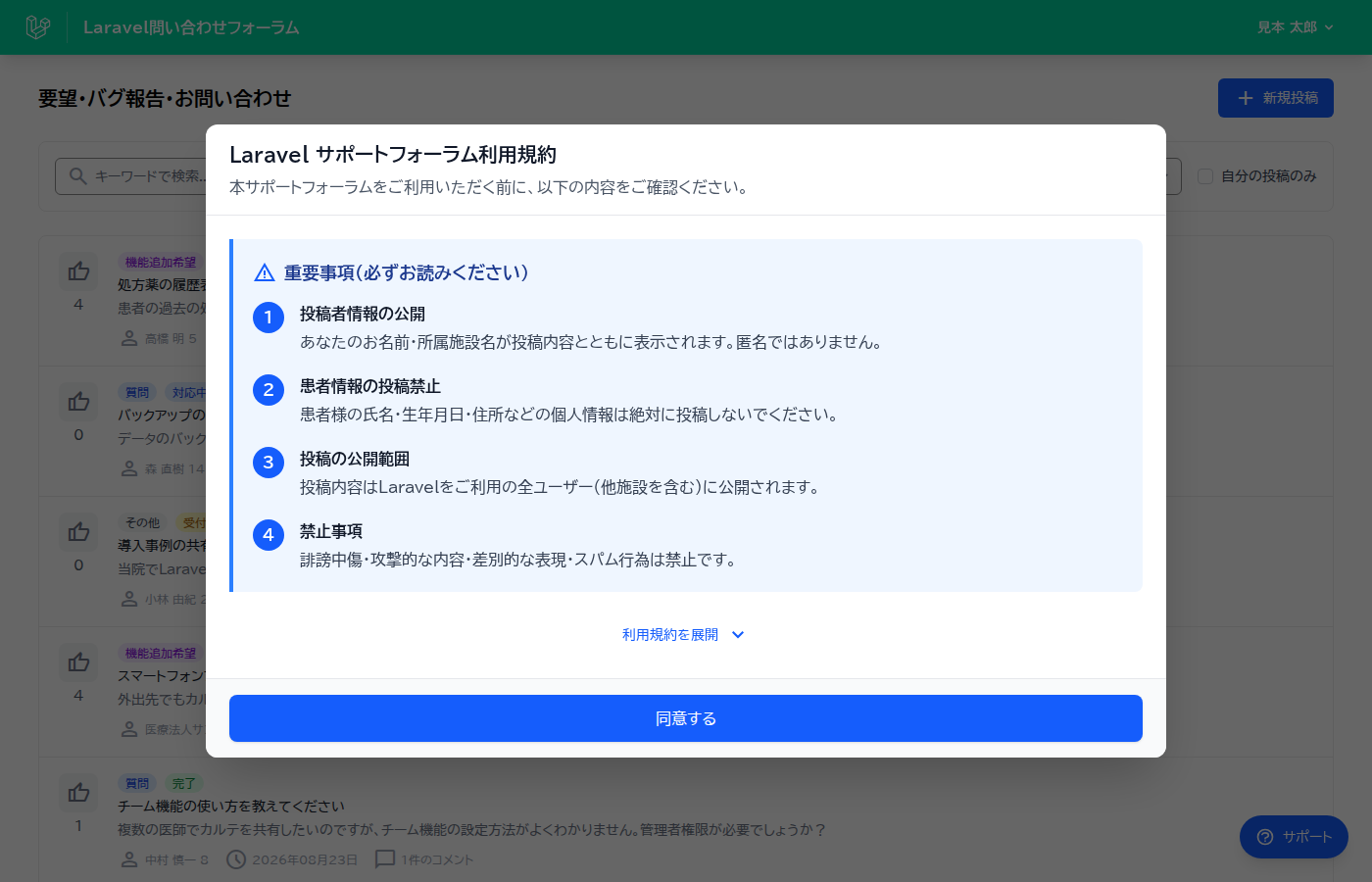The height and width of the screenshot is (882, 1372).
Task: Expand the 利用規約を展開 terms link
Action: pos(684,635)
